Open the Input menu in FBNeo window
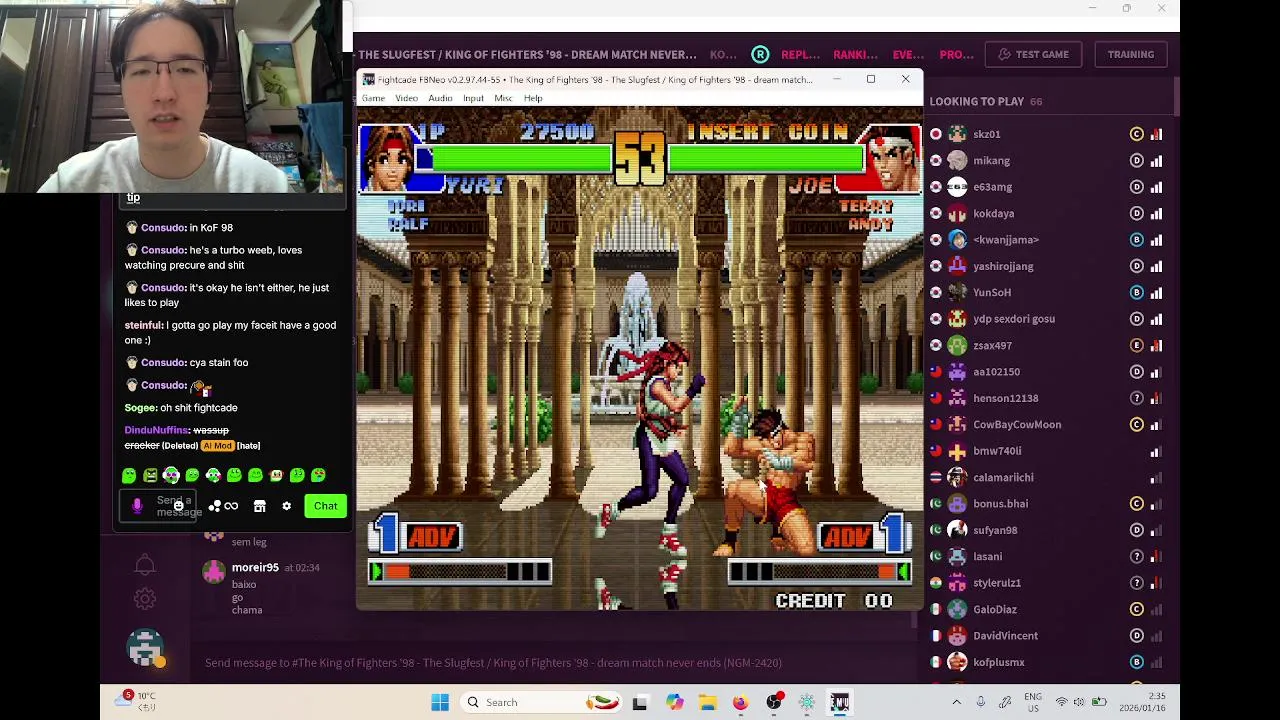This screenshot has width=1280, height=720. tap(473, 98)
